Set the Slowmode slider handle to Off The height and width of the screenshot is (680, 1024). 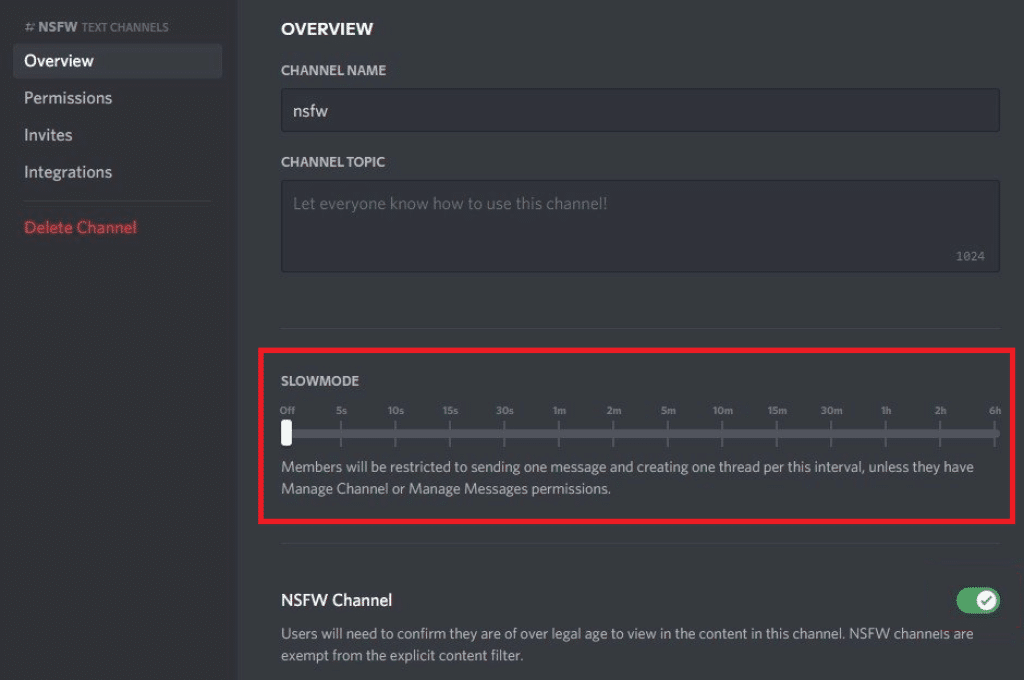(287, 433)
